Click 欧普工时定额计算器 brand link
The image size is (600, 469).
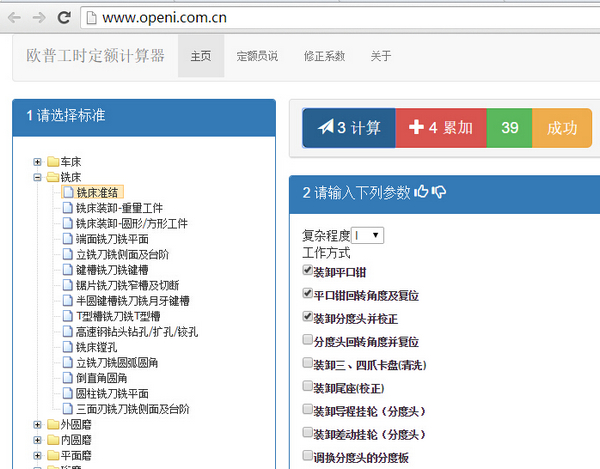pos(95,56)
